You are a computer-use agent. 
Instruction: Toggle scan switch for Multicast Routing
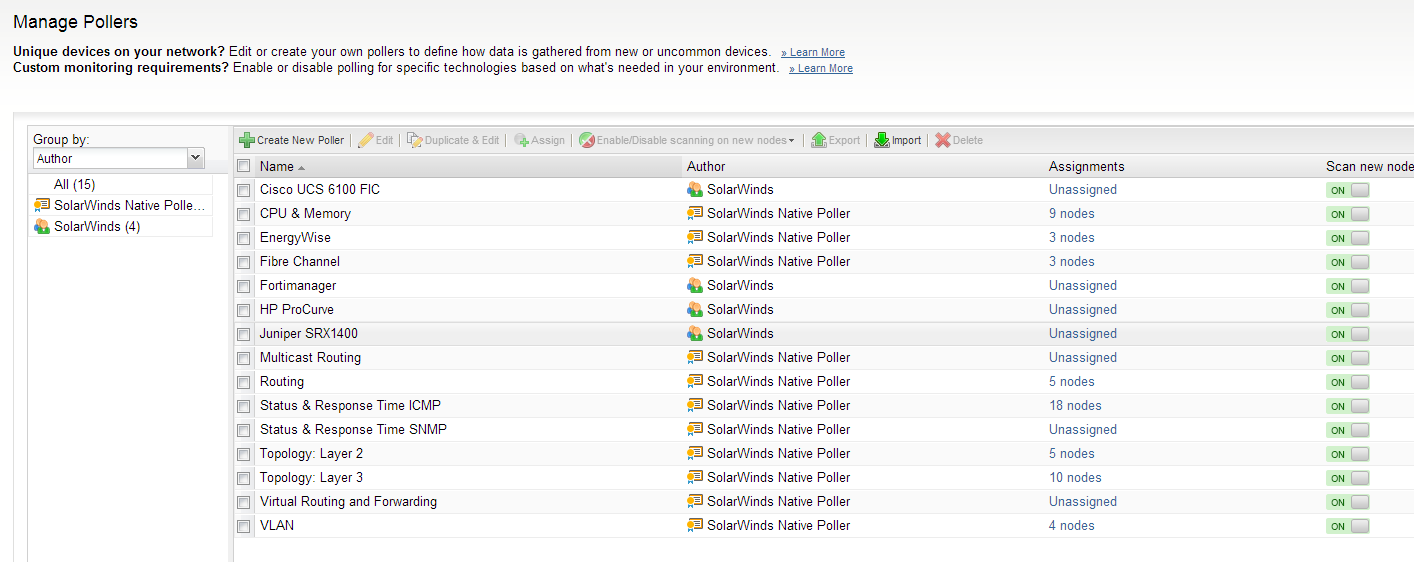tap(1348, 358)
